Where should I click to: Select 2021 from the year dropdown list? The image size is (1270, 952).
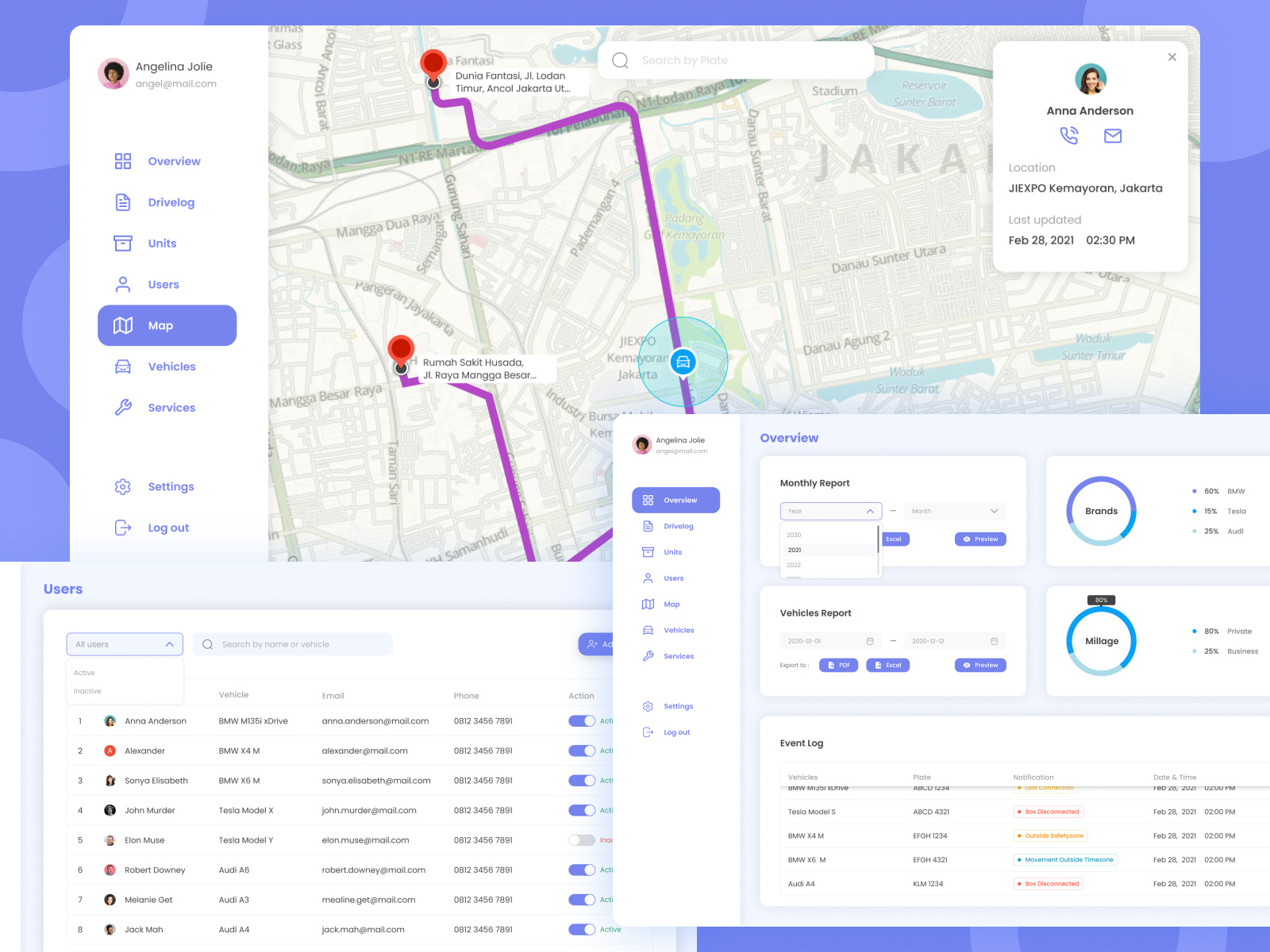point(795,549)
